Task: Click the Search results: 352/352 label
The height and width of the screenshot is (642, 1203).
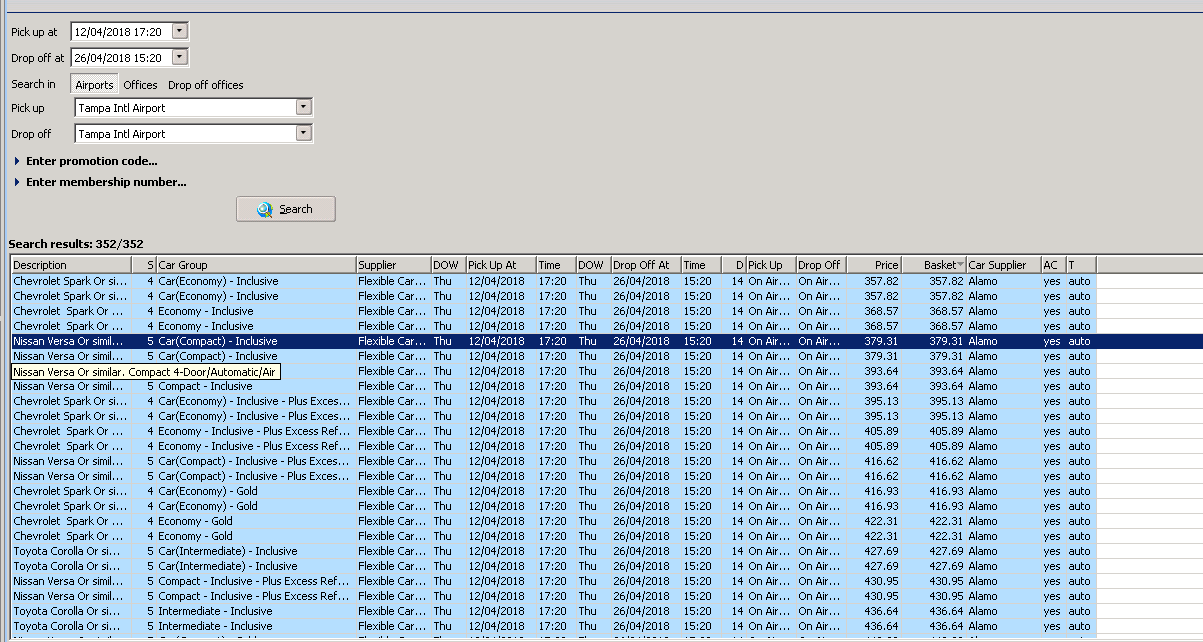Action: (76, 244)
